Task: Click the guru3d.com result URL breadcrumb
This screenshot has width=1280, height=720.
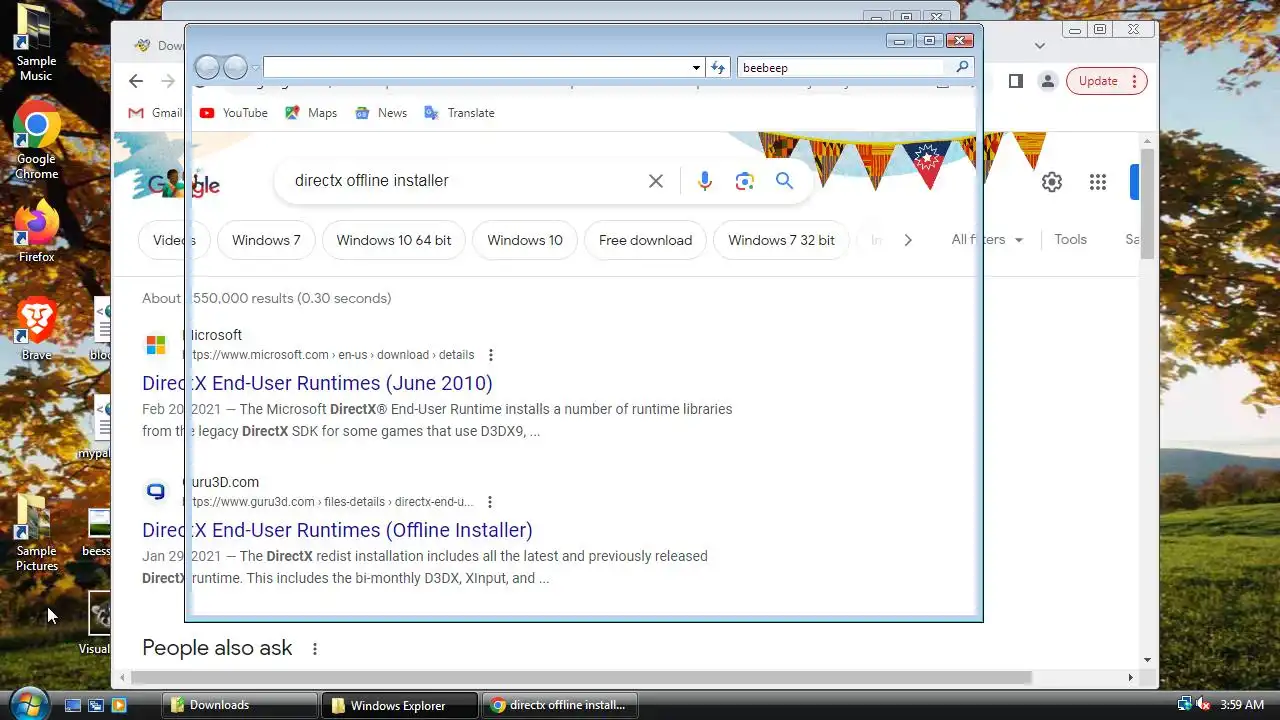Action: coord(328,502)
